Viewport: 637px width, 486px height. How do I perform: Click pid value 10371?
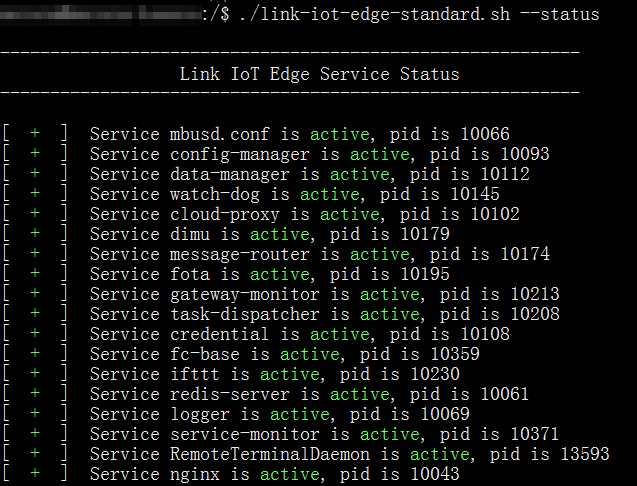[x=535, y=434]
